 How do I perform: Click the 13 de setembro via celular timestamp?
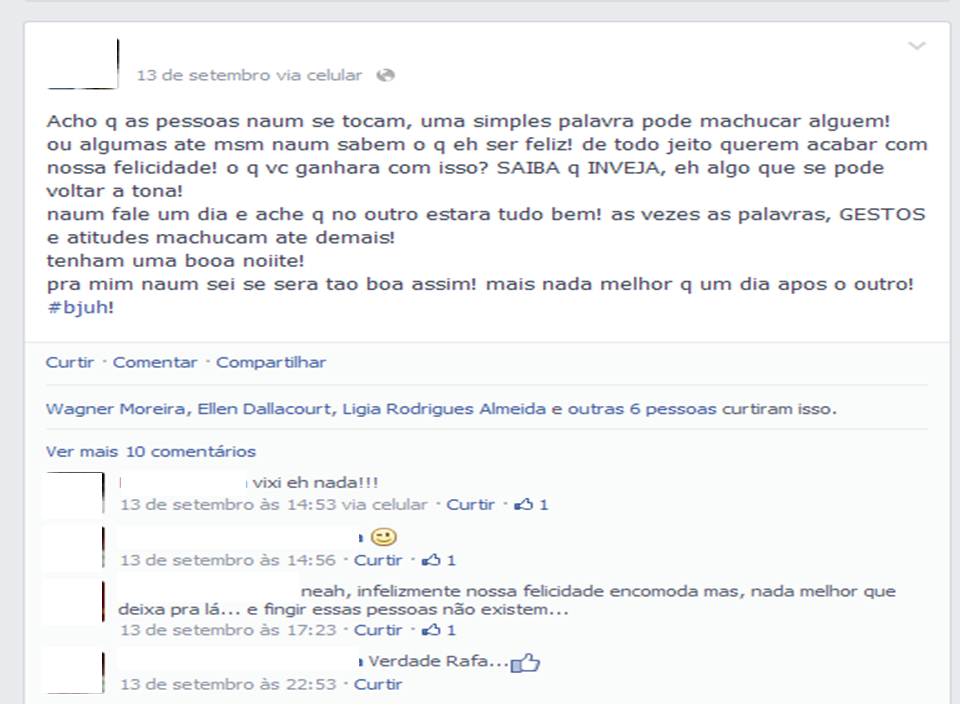[x=249, y=75]
